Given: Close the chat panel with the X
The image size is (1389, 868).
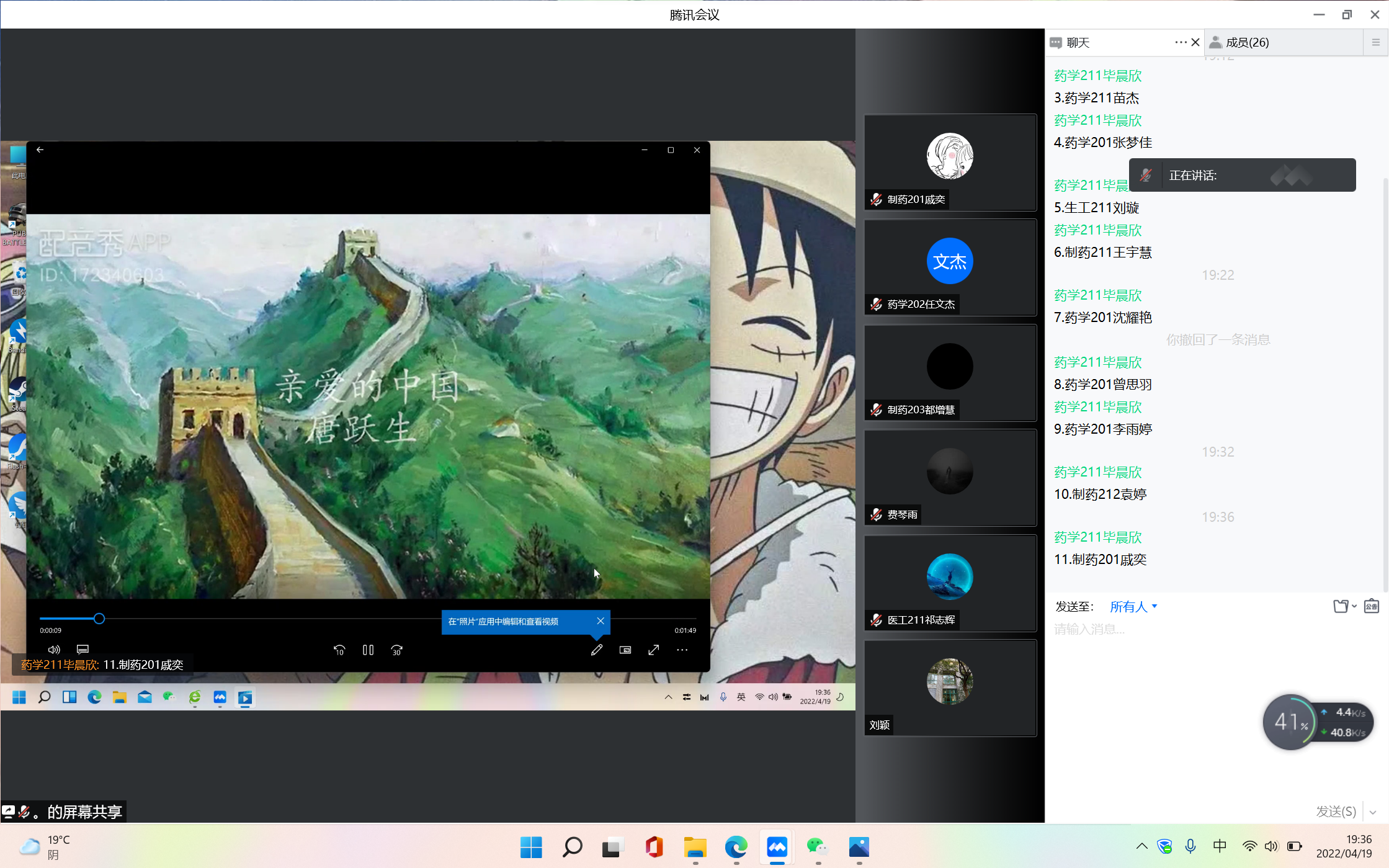Looking at the screenshot, I should tap(1195, 42).
